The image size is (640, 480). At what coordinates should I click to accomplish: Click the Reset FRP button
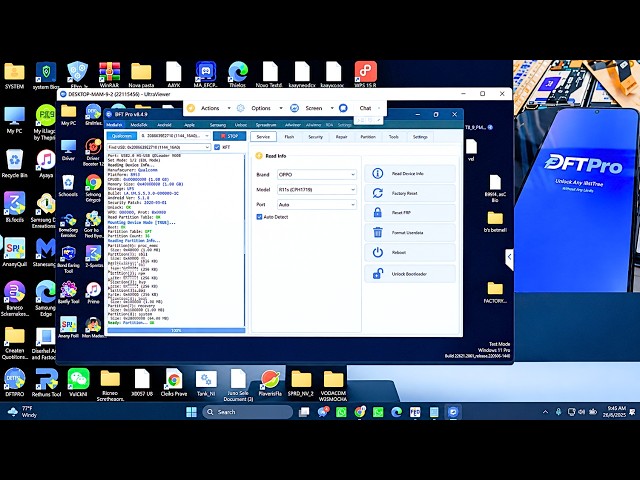(x=409, y=213)
